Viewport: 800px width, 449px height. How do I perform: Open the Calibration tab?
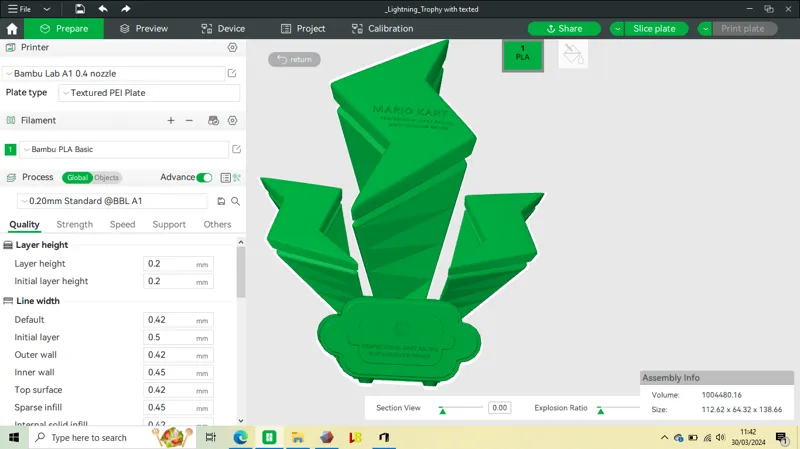click(x=383, y=29)
